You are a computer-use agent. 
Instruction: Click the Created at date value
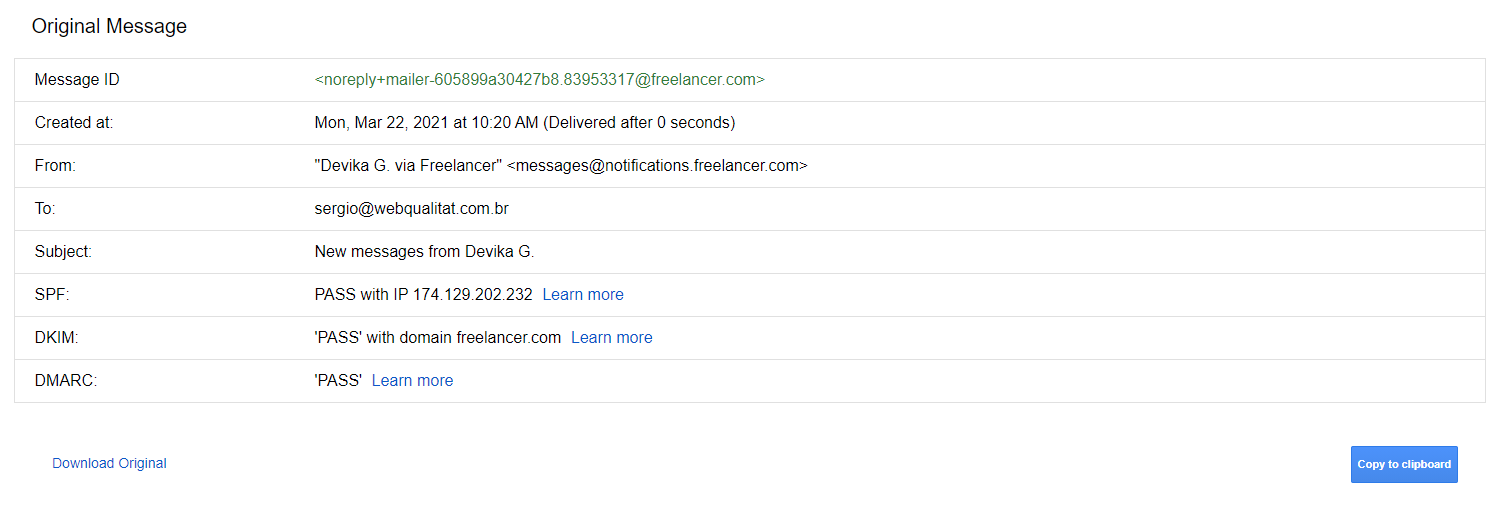(x=524, y=123)
